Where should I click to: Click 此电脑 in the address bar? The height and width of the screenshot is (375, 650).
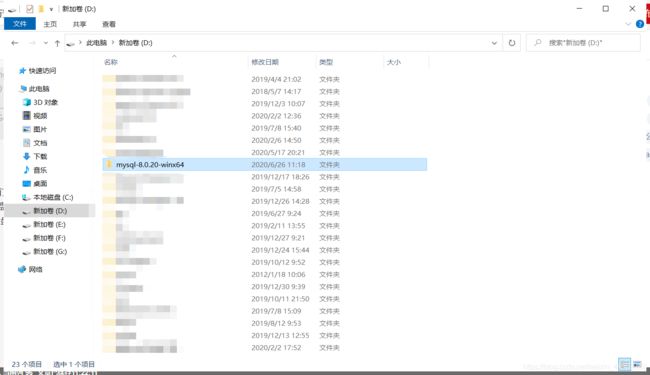point(97,43)
